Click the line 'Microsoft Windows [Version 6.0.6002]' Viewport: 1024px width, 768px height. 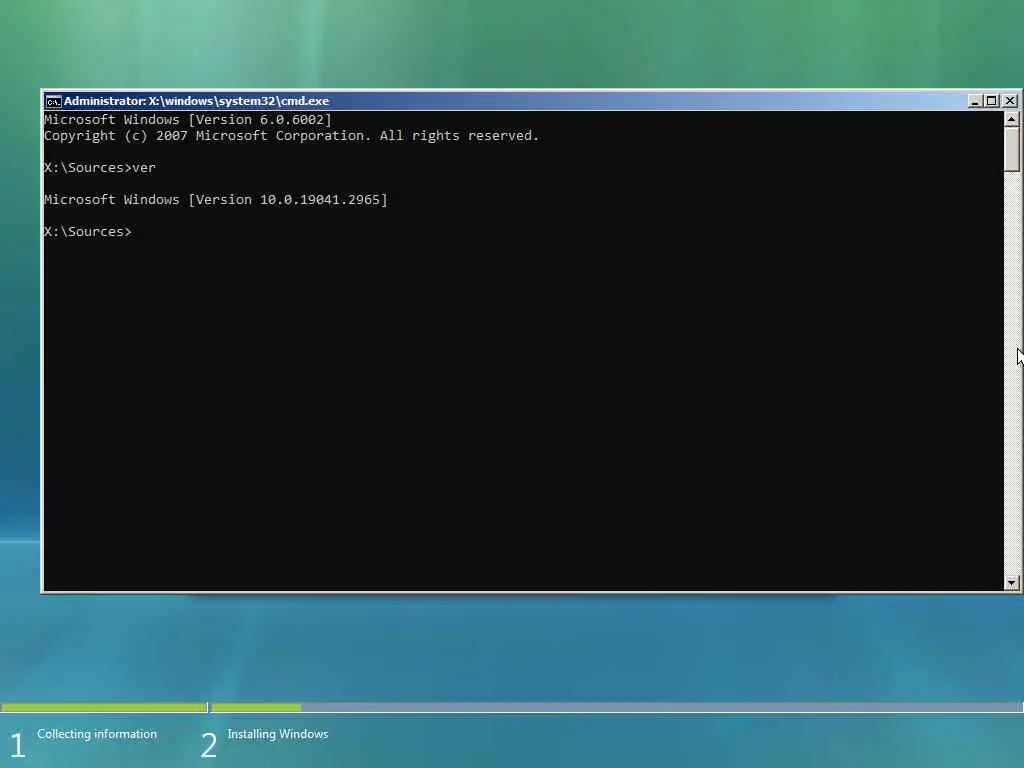(188, 120)
